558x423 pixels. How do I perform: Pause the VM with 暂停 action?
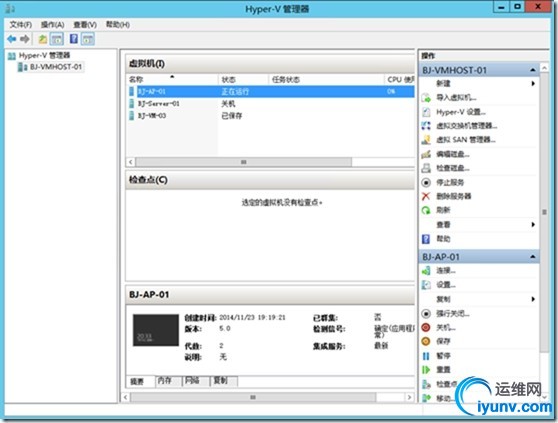point(443,356)
